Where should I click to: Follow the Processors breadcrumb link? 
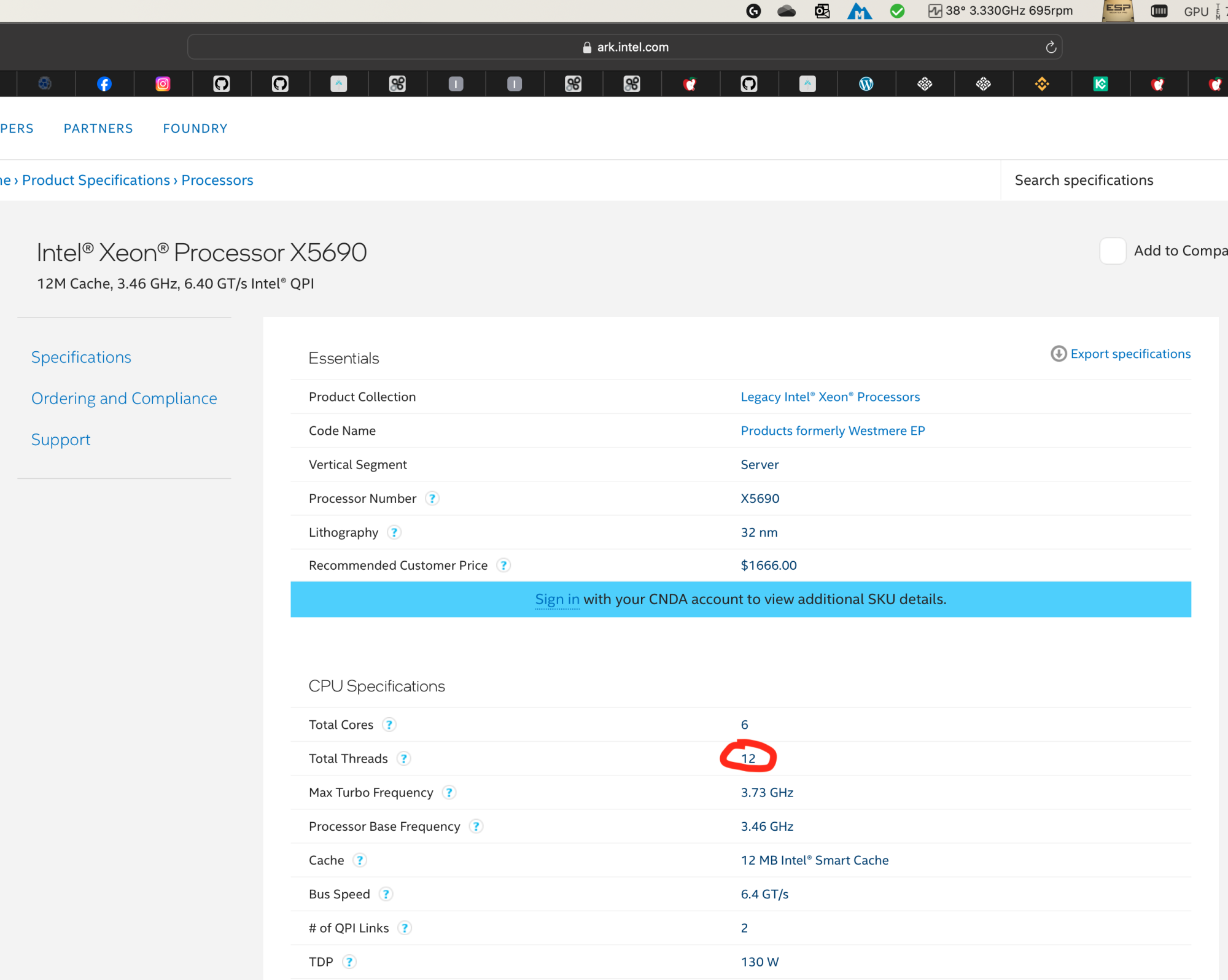pos(217,180)
